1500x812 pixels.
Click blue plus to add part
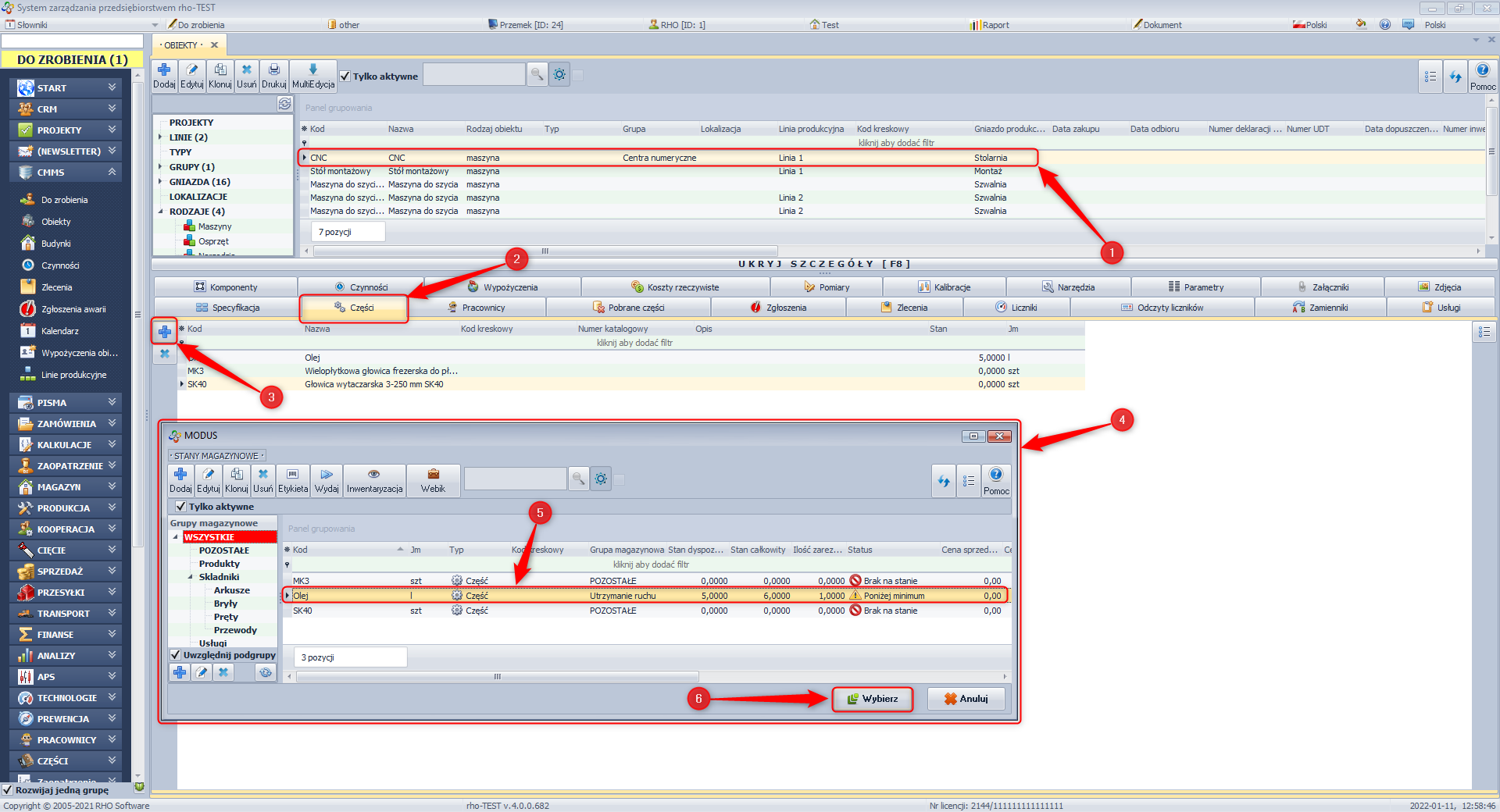(164, 332)
